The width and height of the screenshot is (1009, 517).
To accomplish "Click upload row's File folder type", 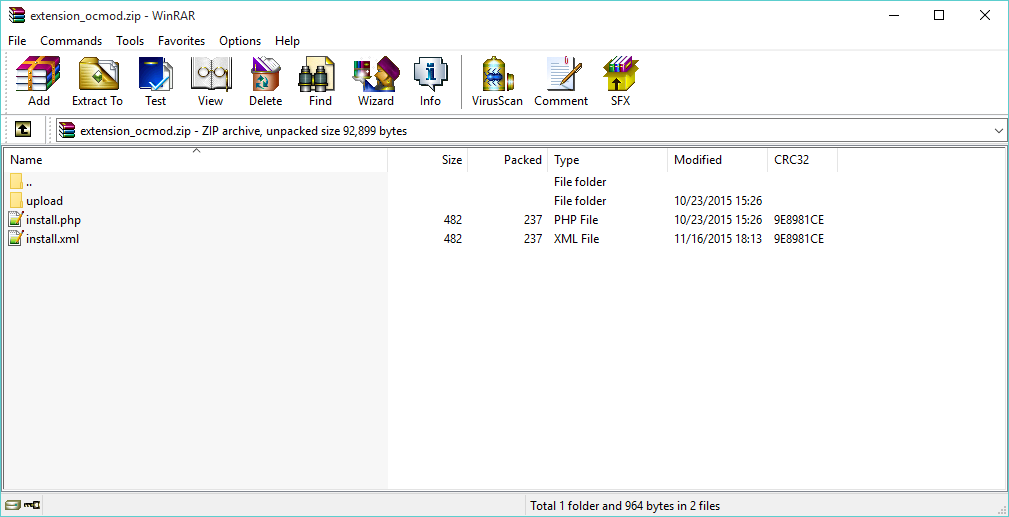I will [x=580, y=201].
